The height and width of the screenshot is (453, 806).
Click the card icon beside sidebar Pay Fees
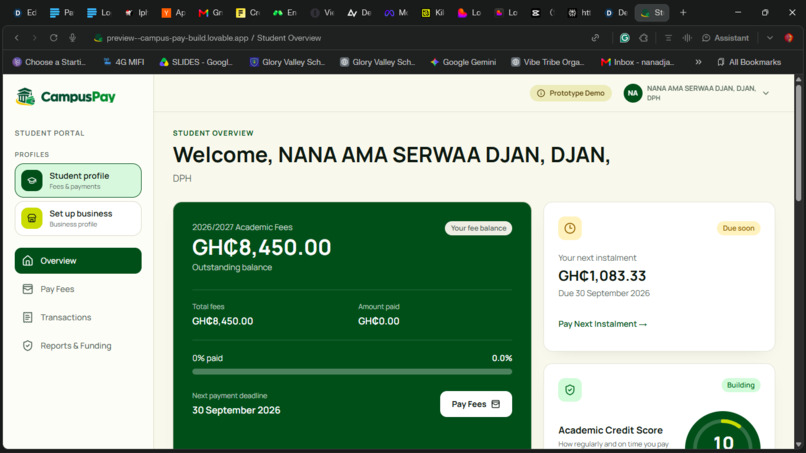click(28, 289)
